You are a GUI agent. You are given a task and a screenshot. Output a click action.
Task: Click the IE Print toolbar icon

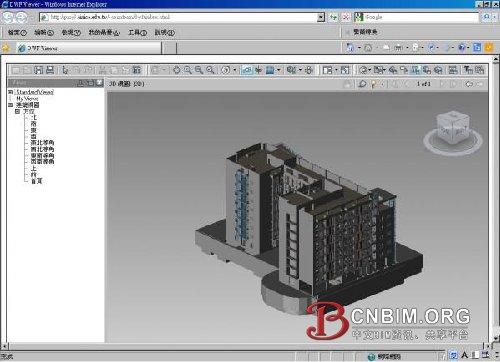tap(398, 48)
